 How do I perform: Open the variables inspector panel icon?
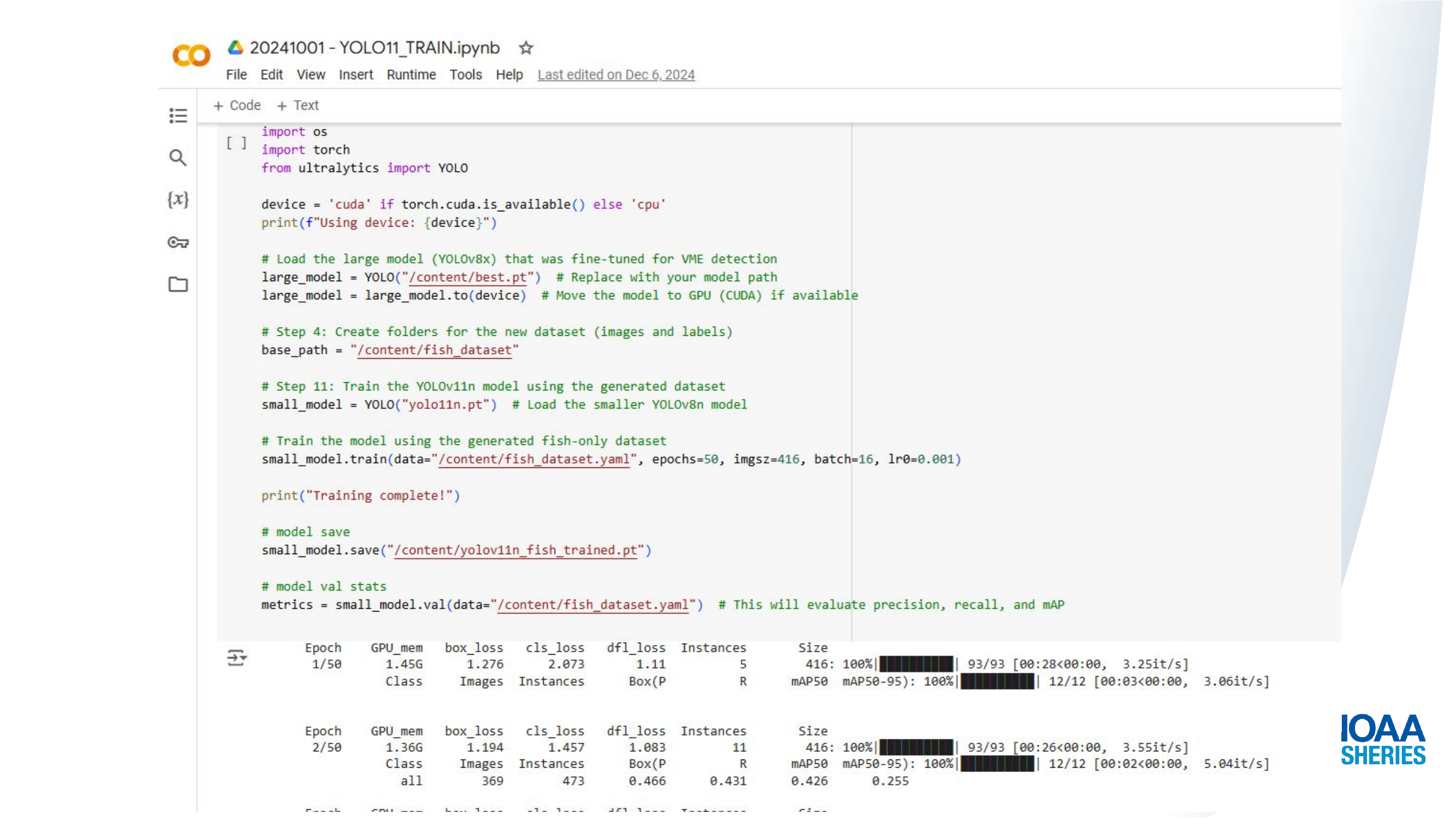pos(178,199)
